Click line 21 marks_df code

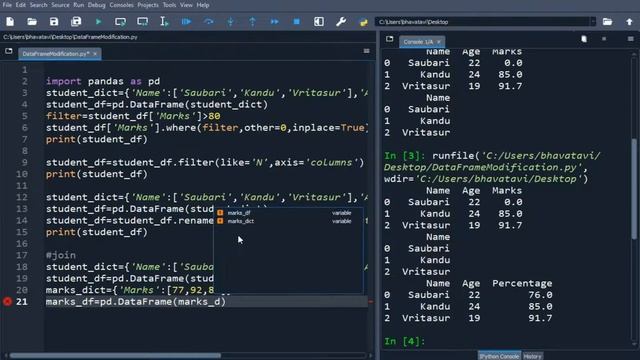pyautogui.click(x=136, y=302)
